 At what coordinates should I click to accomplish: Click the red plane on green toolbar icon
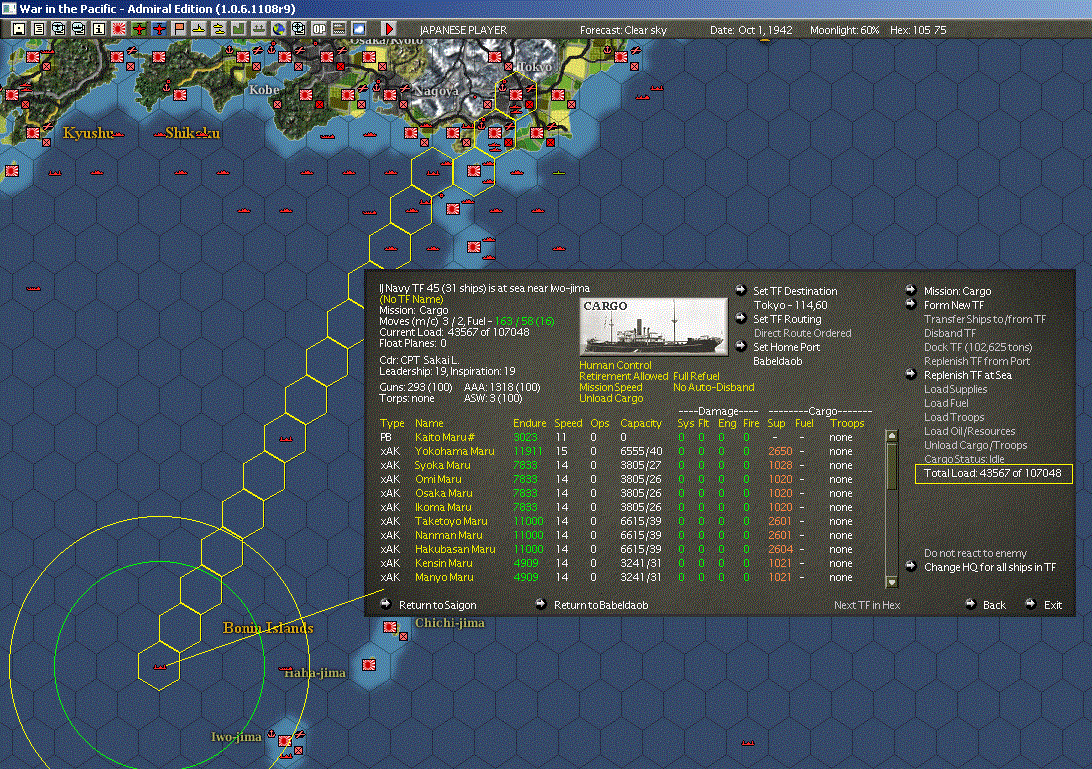click(x=139, y=29)
